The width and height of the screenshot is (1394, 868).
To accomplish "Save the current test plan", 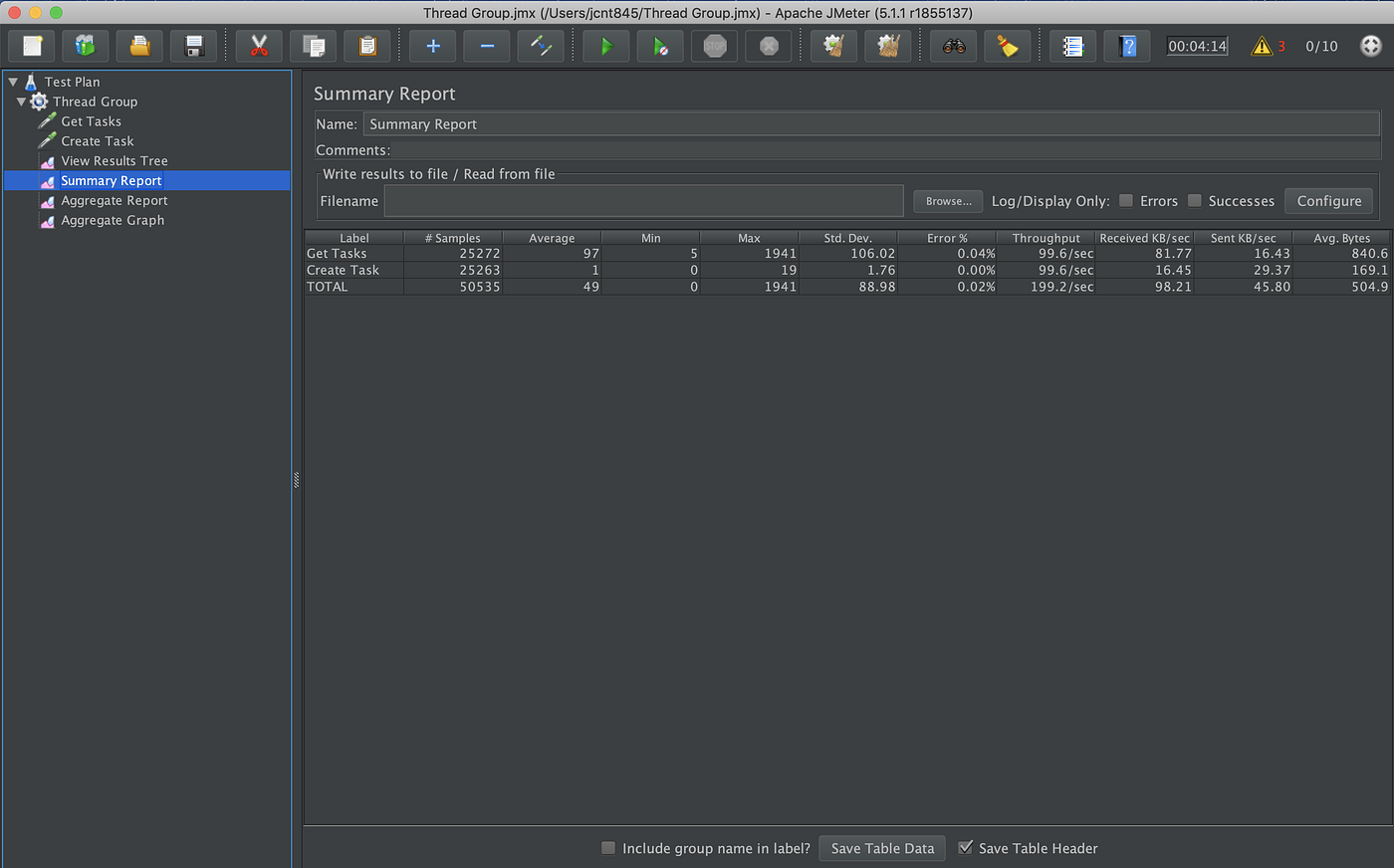I will pos(193,46).
